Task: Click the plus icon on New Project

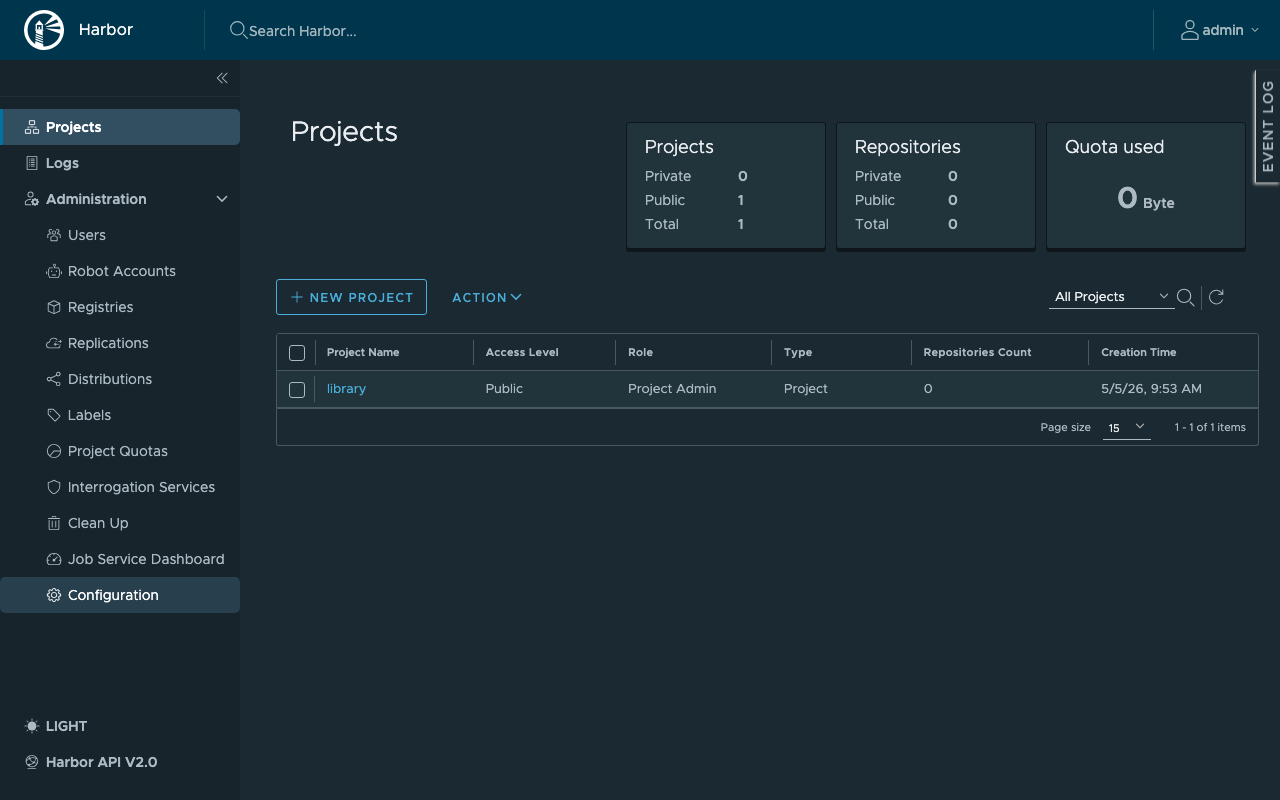Action: pyautogui.click(x=297, y=297)
